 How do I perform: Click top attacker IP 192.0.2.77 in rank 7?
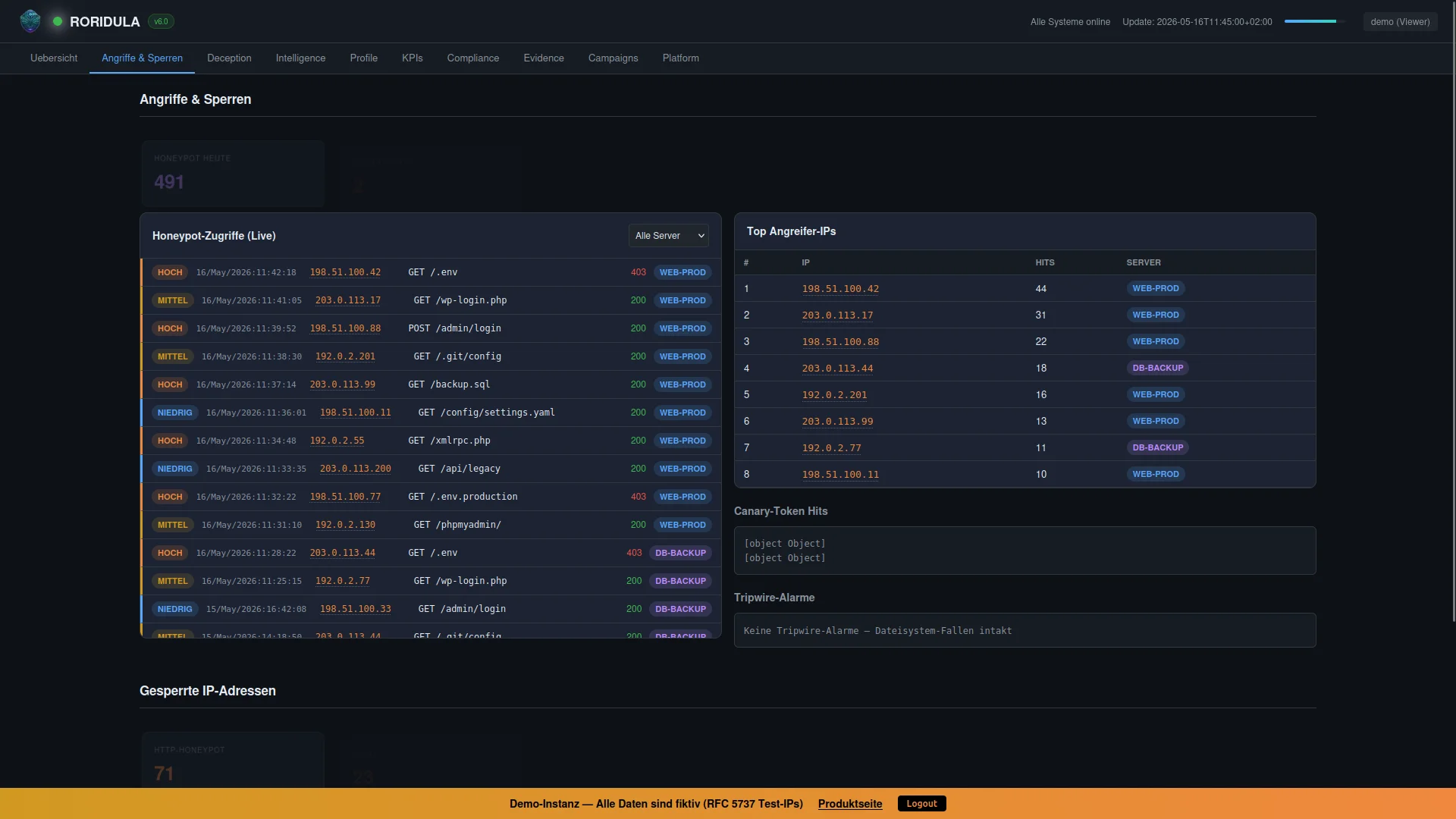point(831,448)
